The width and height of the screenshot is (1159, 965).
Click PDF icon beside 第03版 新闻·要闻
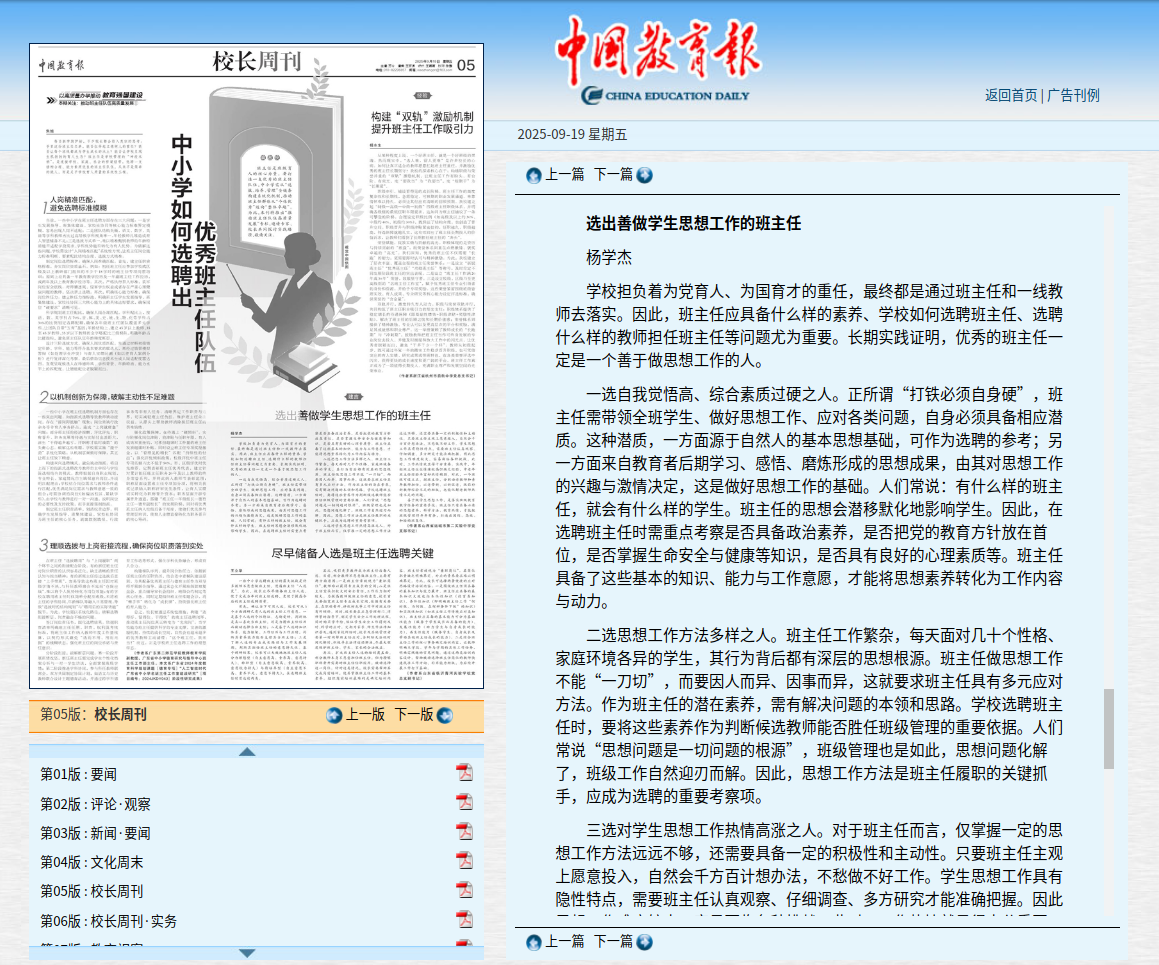click(464, 832)
